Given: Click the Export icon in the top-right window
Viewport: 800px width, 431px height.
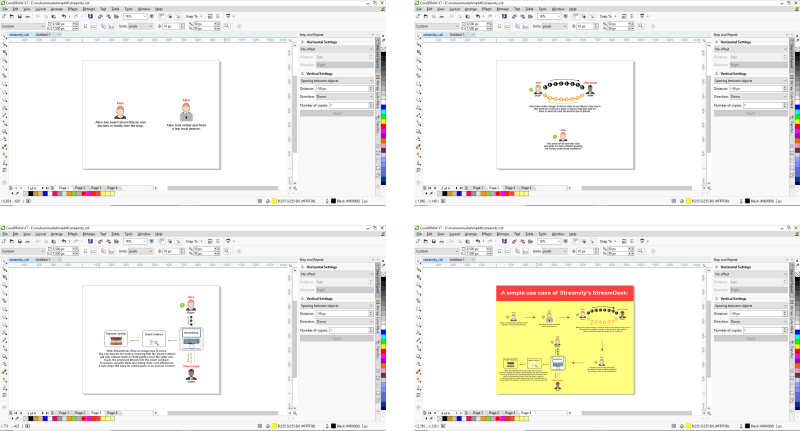Looking at the screenshot, I should [522, 16].
